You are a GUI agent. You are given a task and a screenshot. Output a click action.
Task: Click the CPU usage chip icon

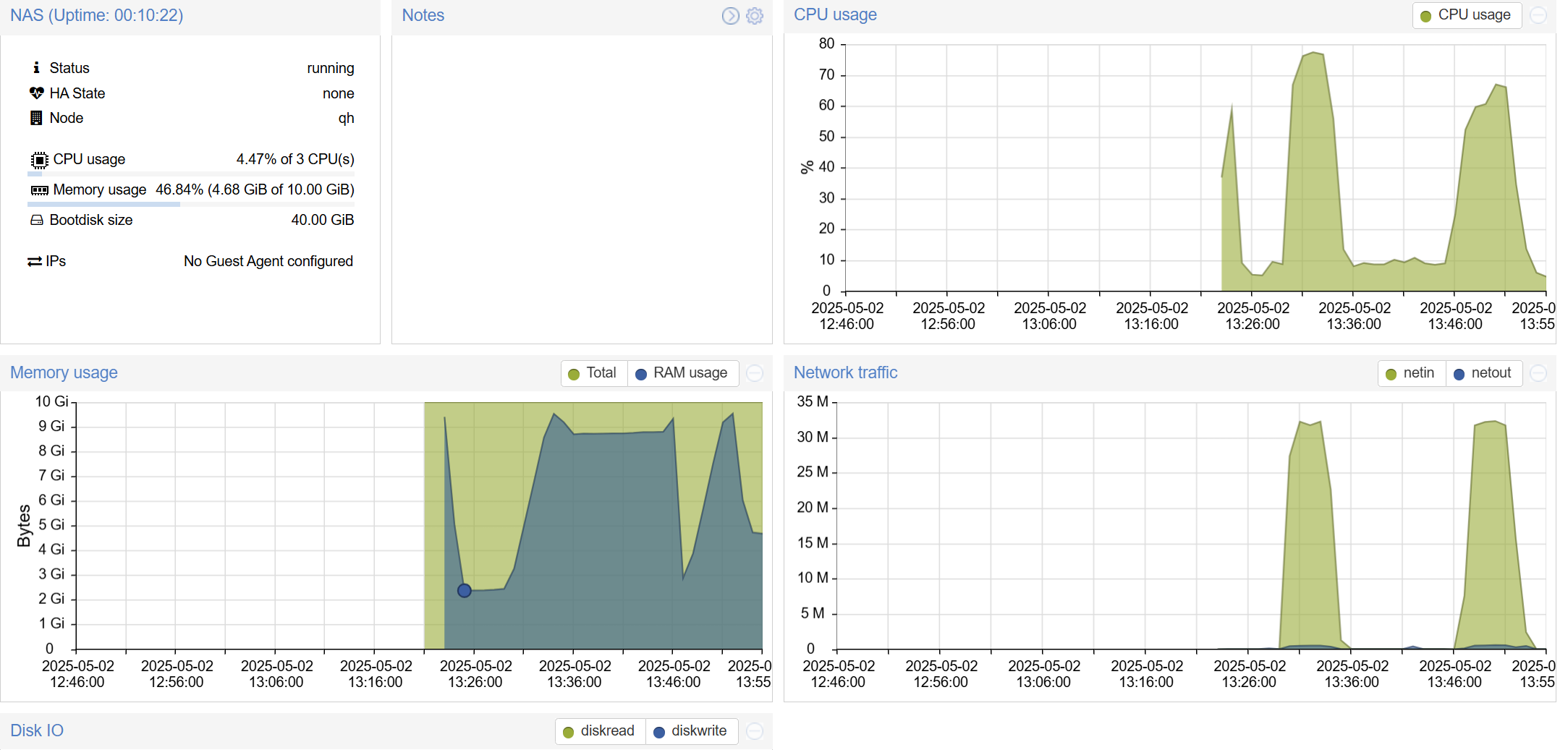point(39,160)
